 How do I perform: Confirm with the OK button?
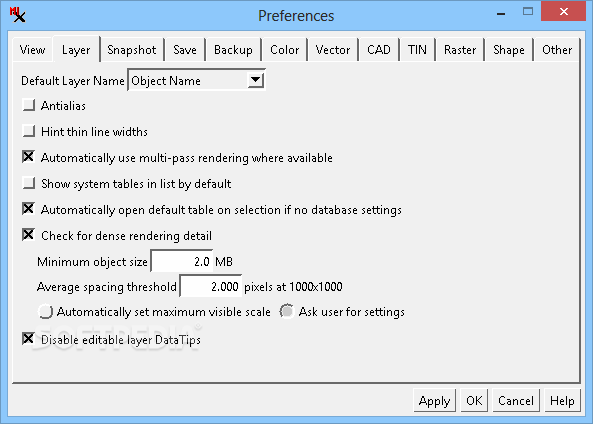474,400
